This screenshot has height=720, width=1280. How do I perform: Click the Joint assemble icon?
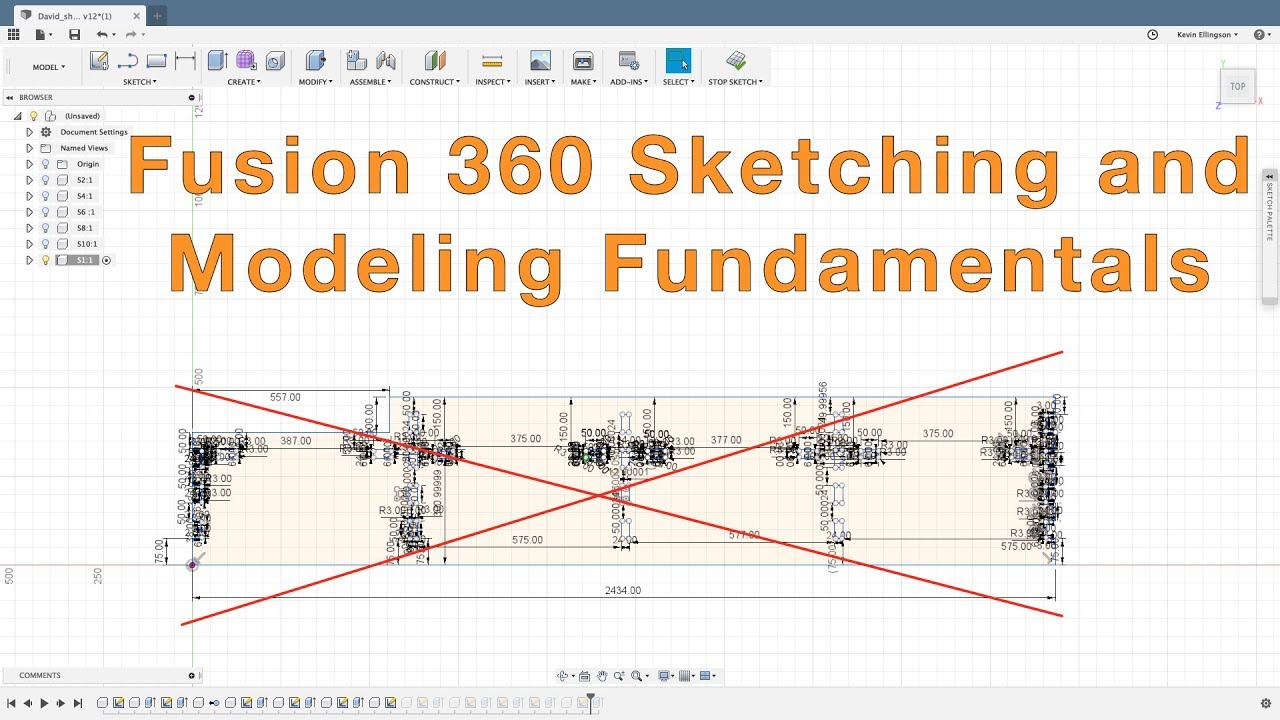(385, 61)
